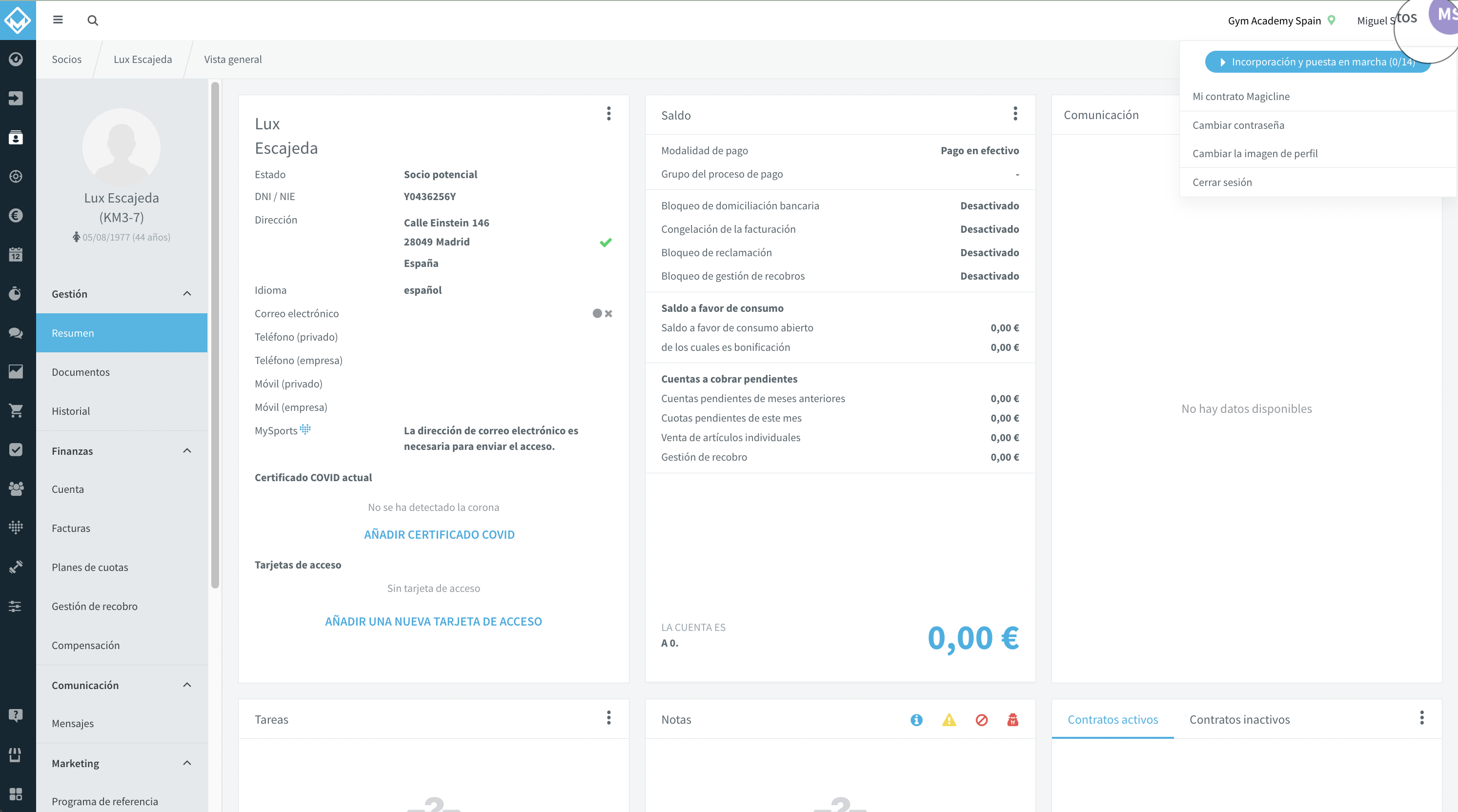
Task: Click Lux Escajeda profile picture
Action: 121,147
